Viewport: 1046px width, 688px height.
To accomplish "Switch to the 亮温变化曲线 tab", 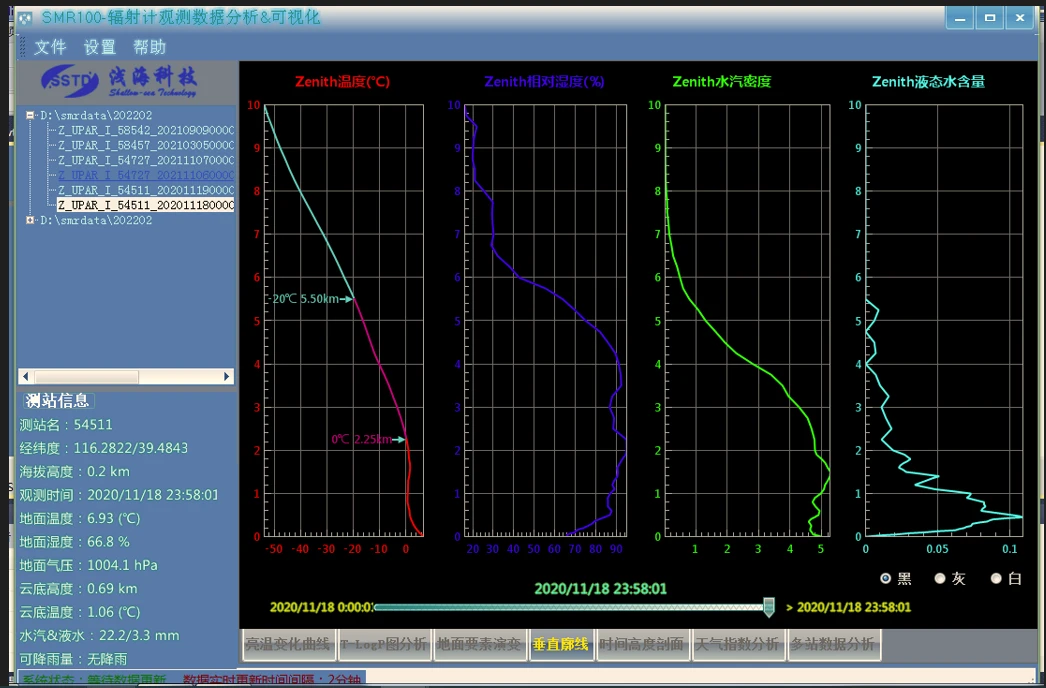I will click(x=287, y=645).
